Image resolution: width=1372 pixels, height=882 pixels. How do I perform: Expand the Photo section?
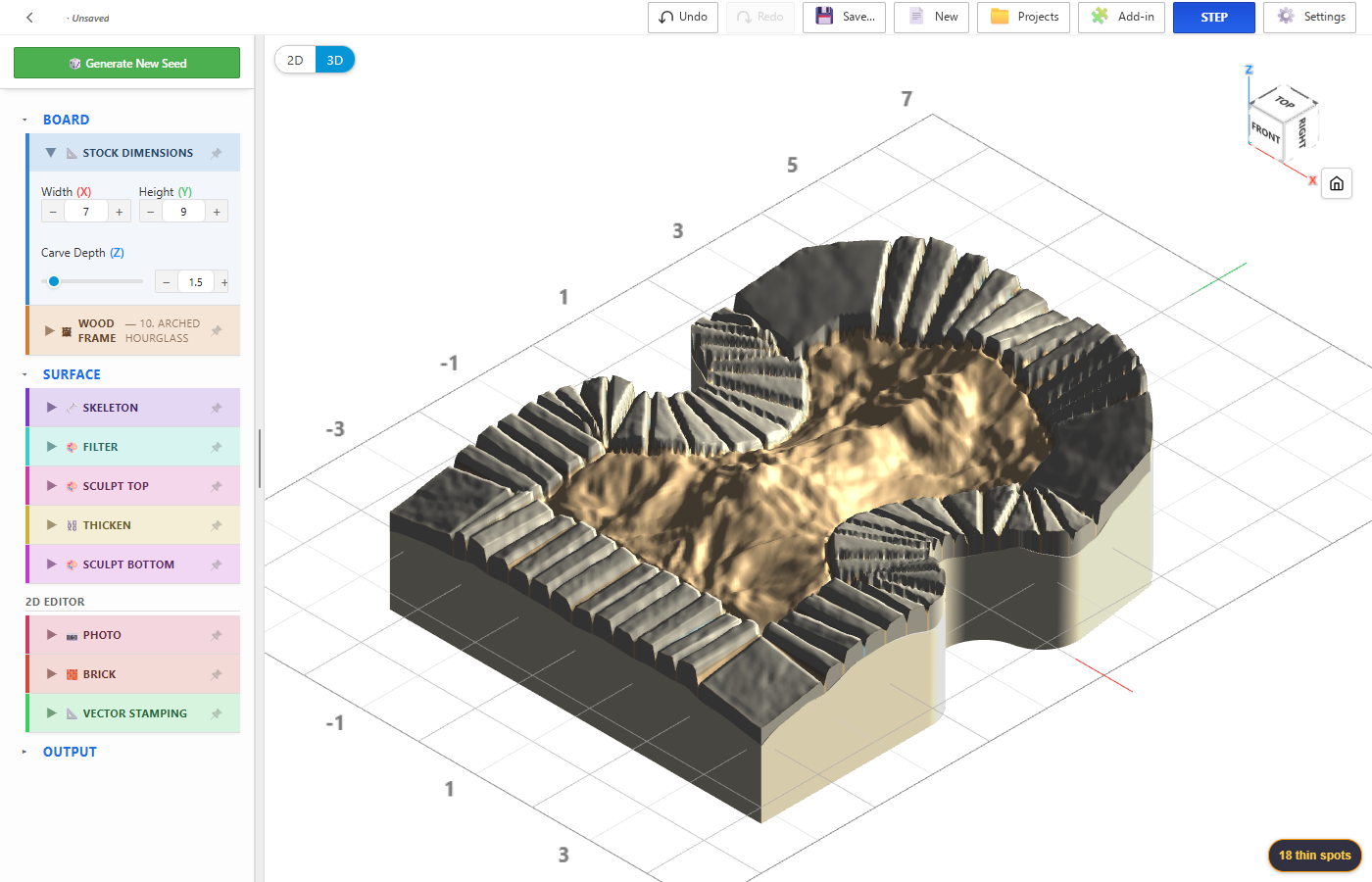(x=52, y=635)
